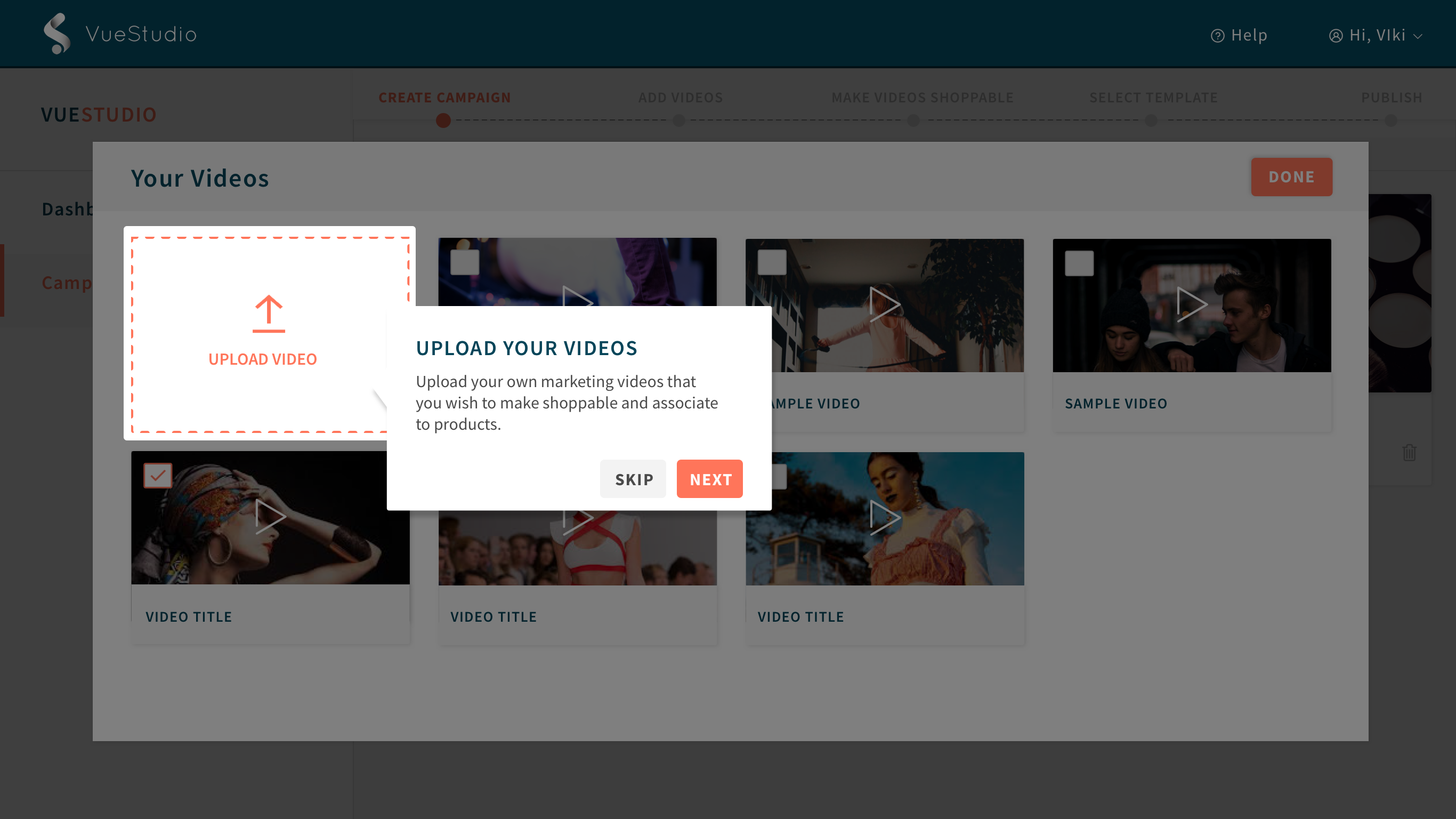Check the fencing girl sample video checkbox

772,262
